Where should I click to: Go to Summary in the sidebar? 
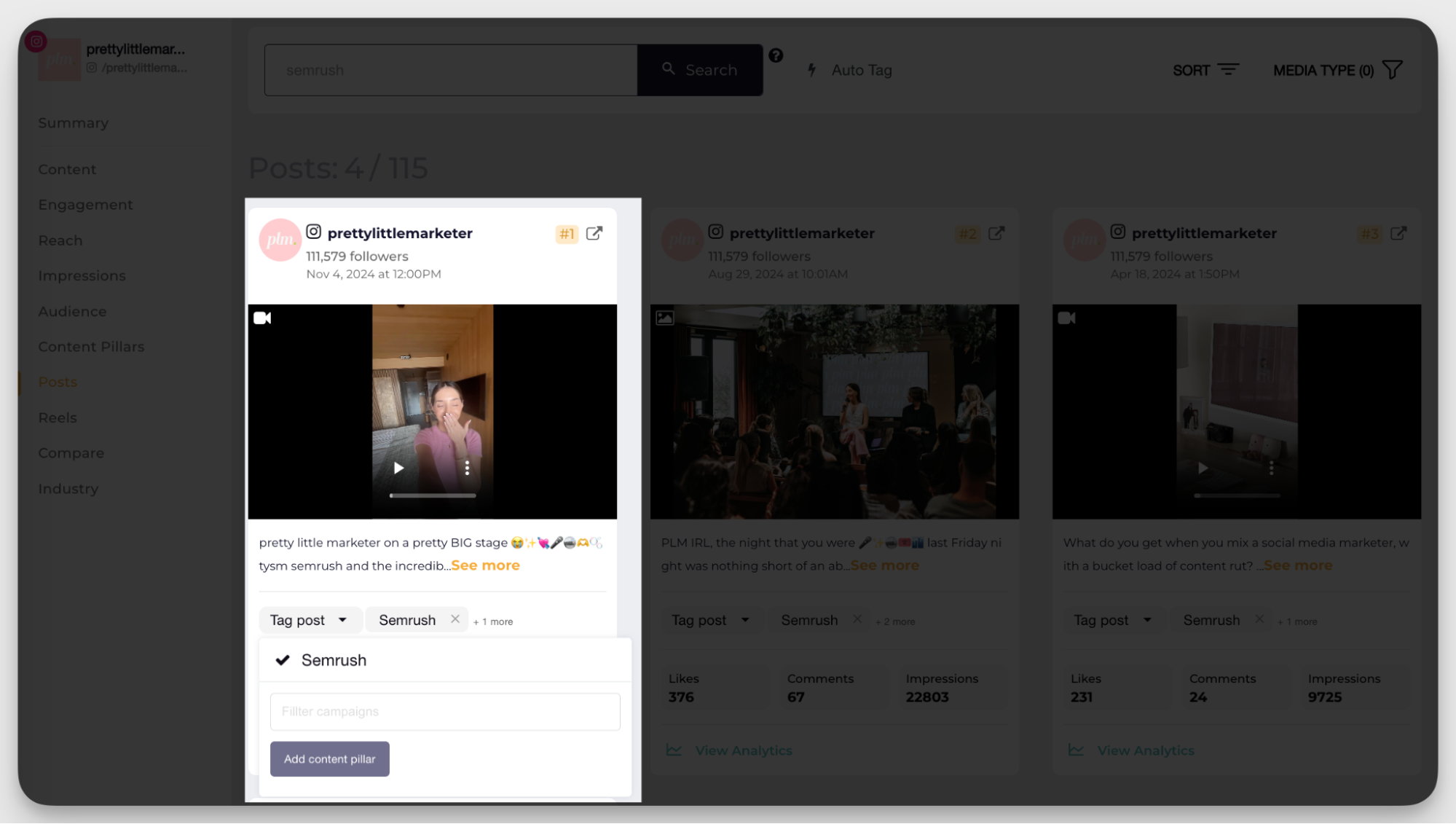click(74, 123)
